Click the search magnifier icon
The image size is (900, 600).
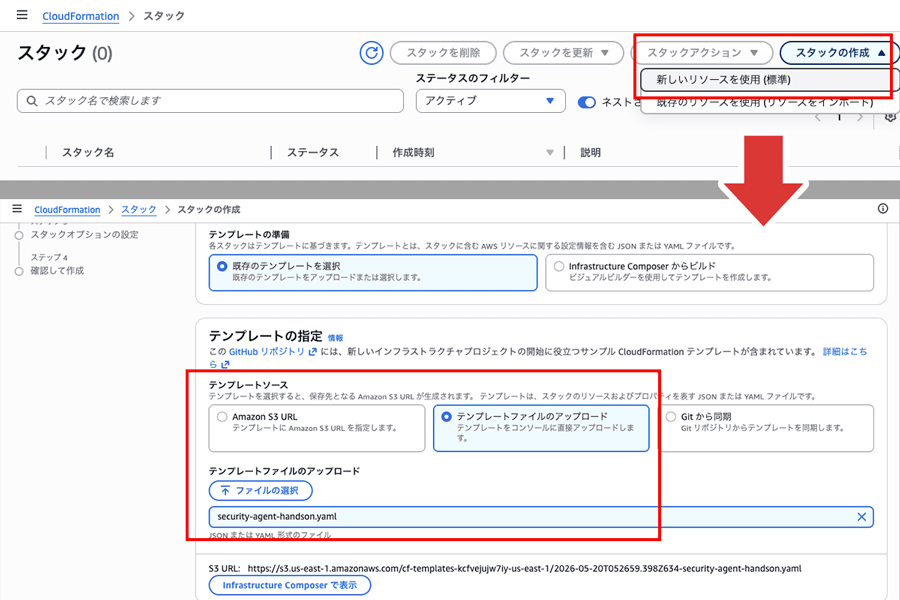pyautogui.click(x=32, y=101)
